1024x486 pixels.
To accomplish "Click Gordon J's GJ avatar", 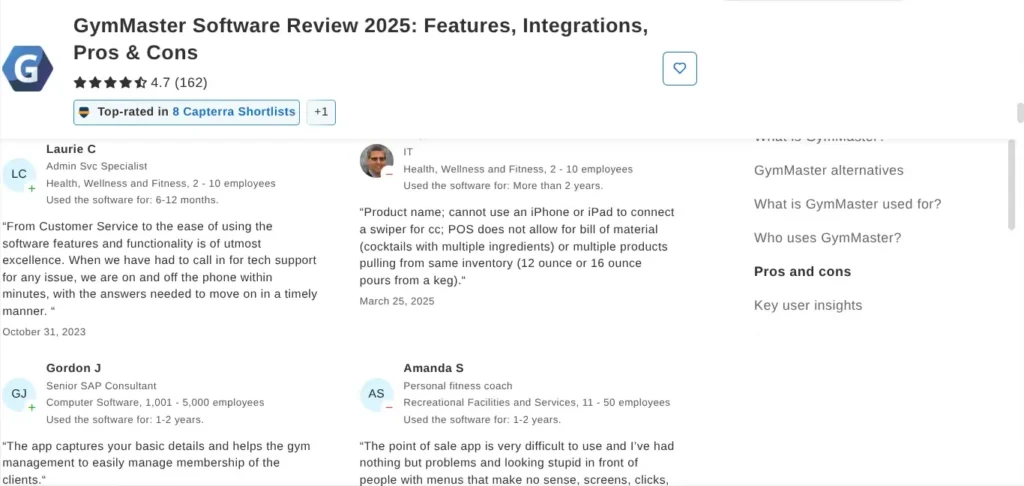I will pyautogui.click(x=19, y=394).
